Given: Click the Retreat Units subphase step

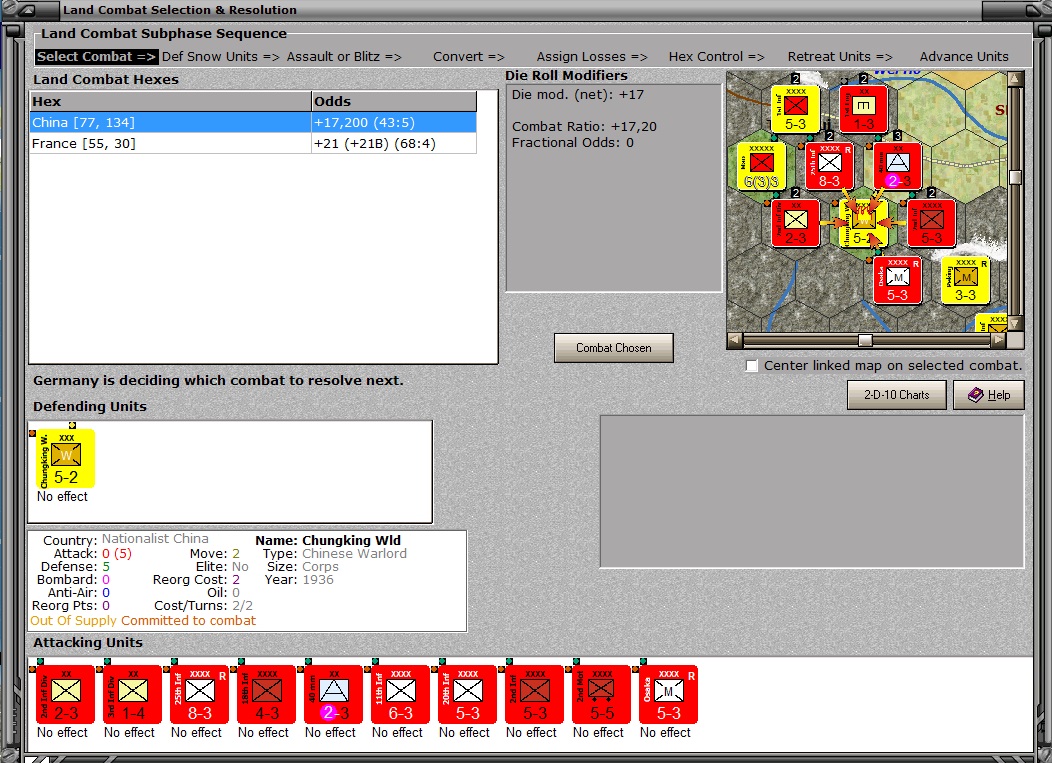Looking at the screenshot, I should (840, 56).
